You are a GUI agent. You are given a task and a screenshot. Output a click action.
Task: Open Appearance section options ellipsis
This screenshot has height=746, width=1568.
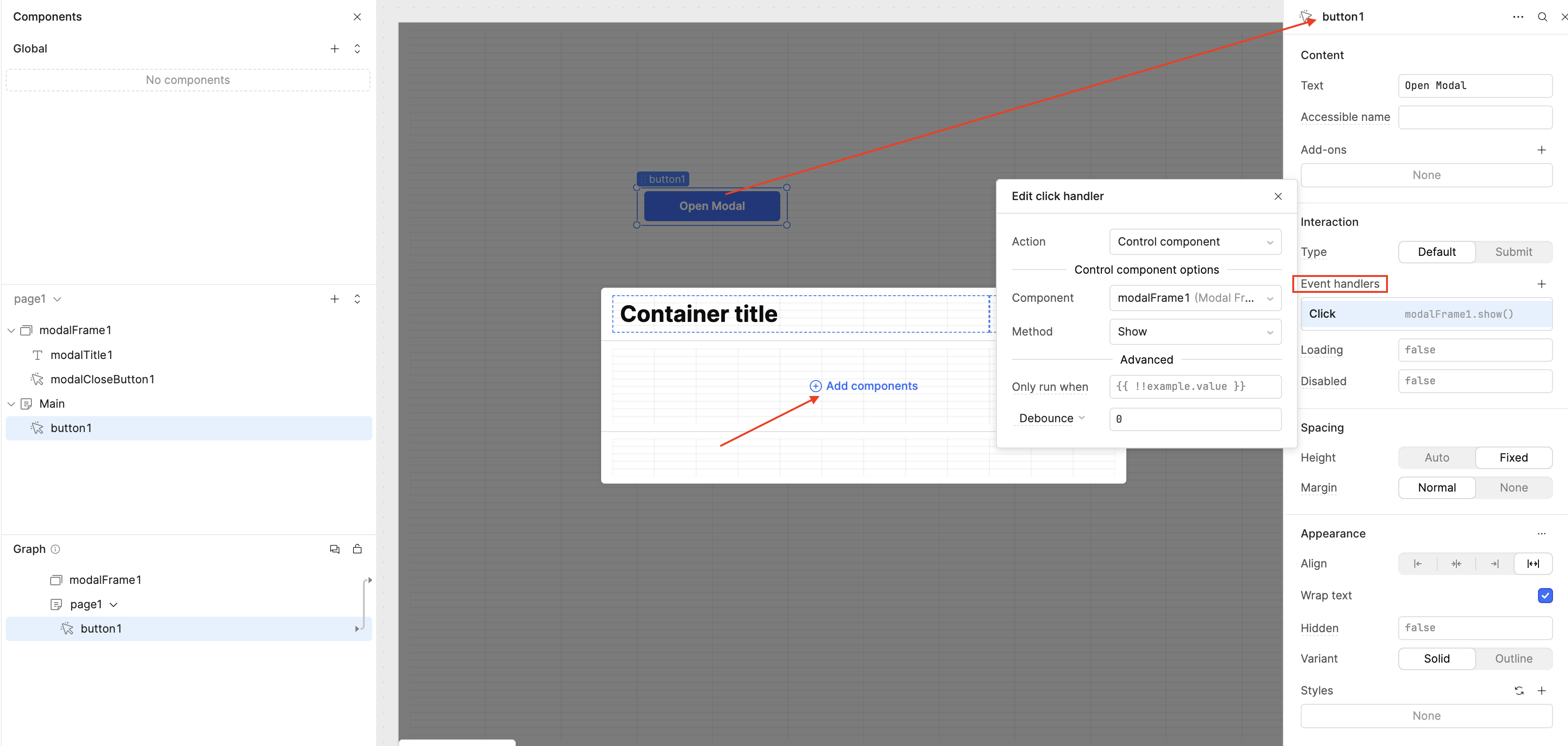point(1541,534)
